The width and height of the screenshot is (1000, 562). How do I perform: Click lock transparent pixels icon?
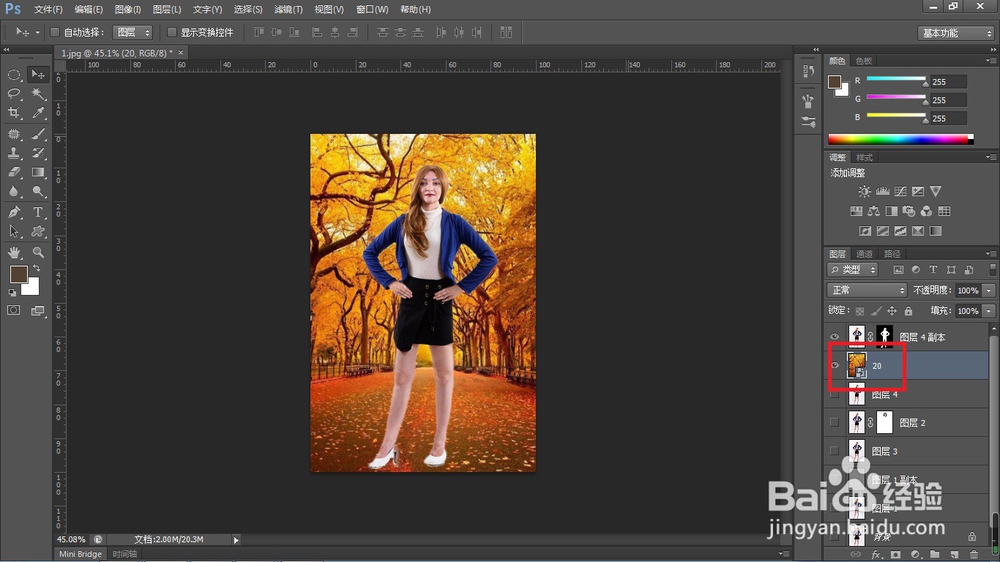[860, 311]
